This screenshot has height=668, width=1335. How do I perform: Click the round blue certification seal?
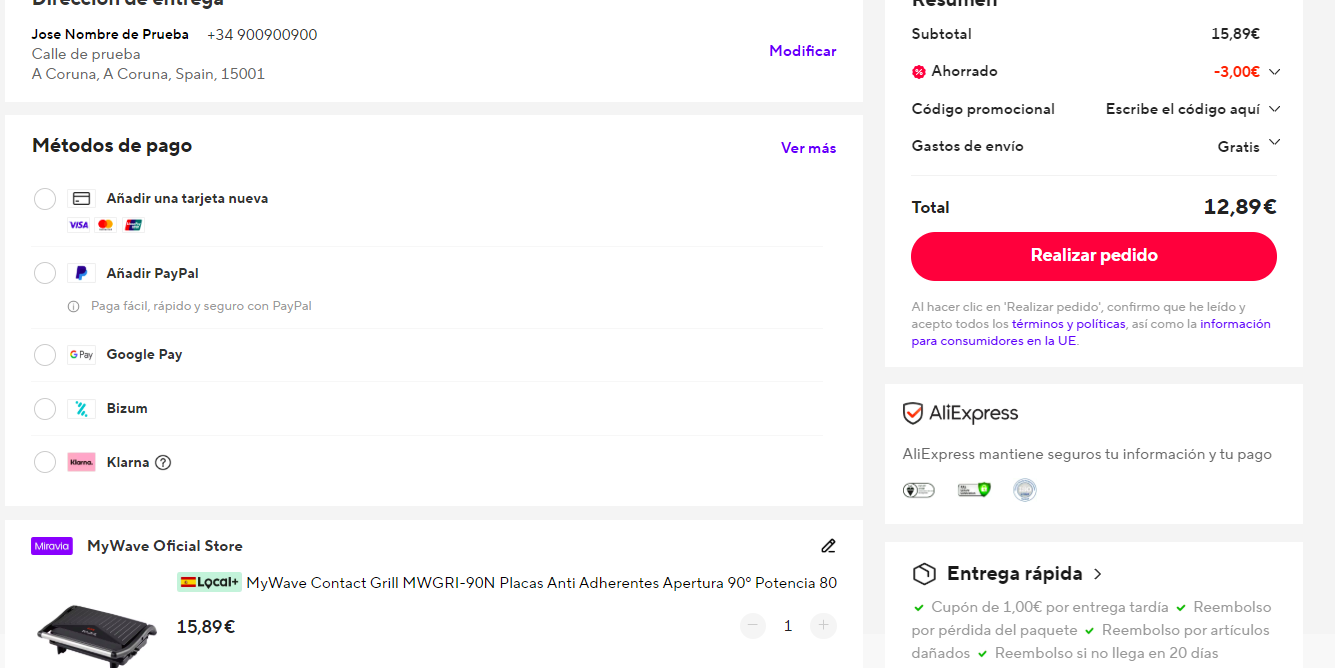tap(1025, 490)
